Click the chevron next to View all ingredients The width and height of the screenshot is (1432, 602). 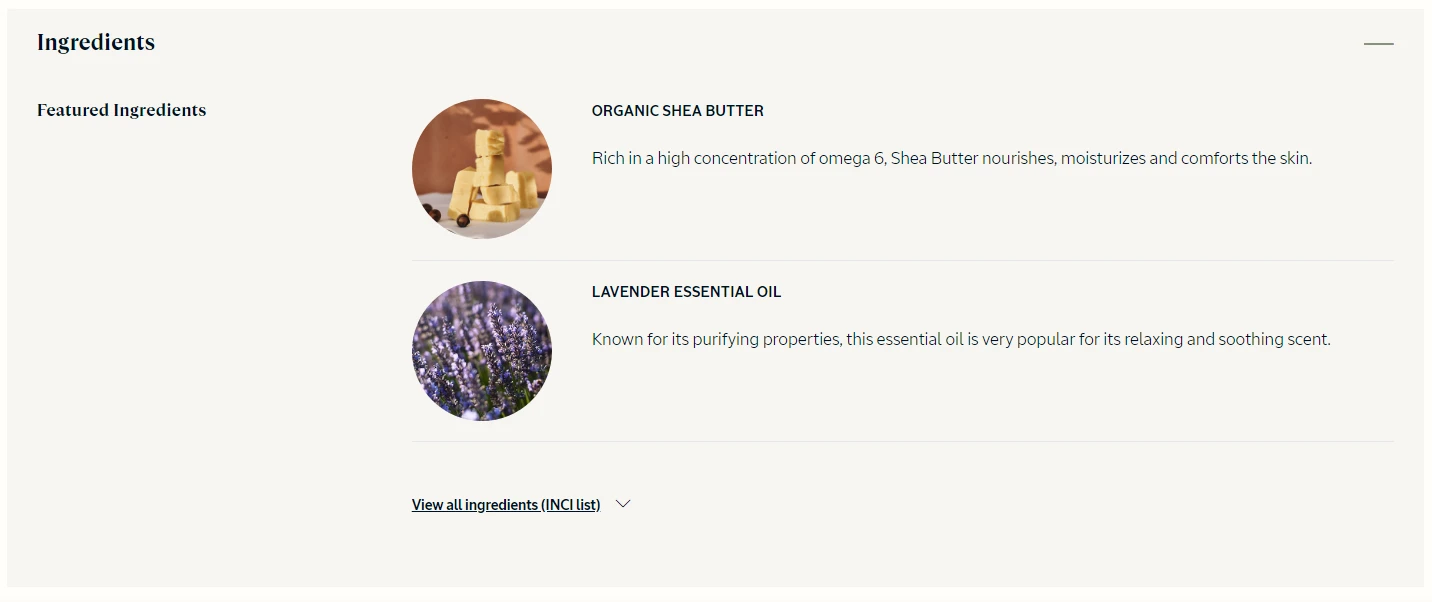(x=623, y=504)
